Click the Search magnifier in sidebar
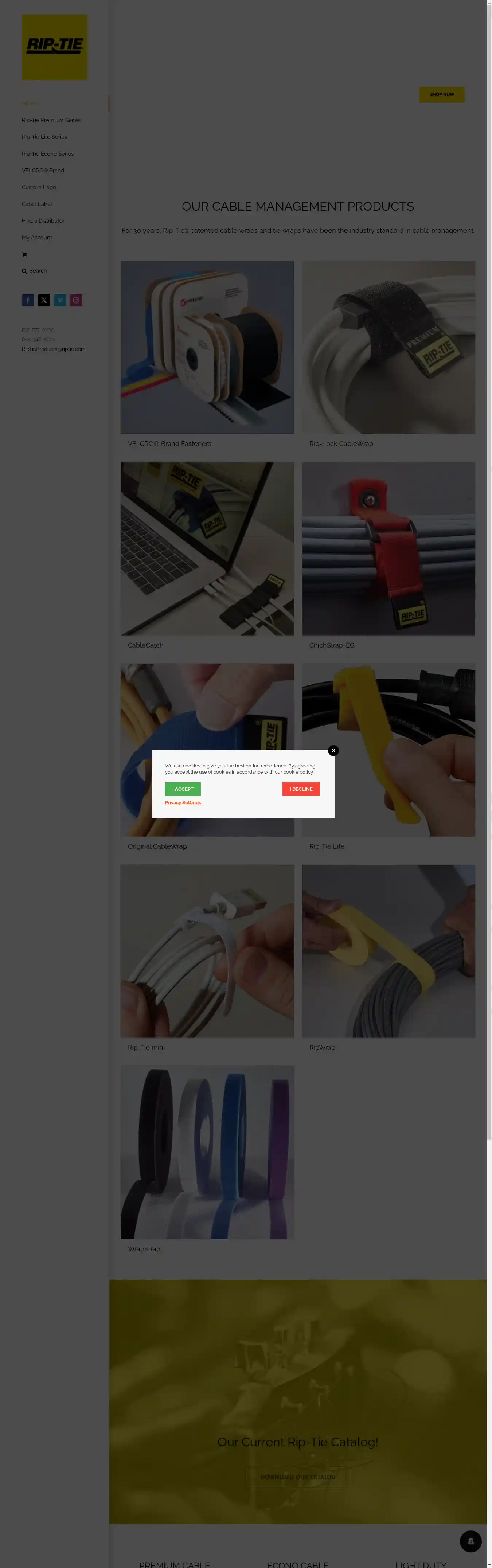The width and height of the screenshot is (492, 1568). pos(24,271)
